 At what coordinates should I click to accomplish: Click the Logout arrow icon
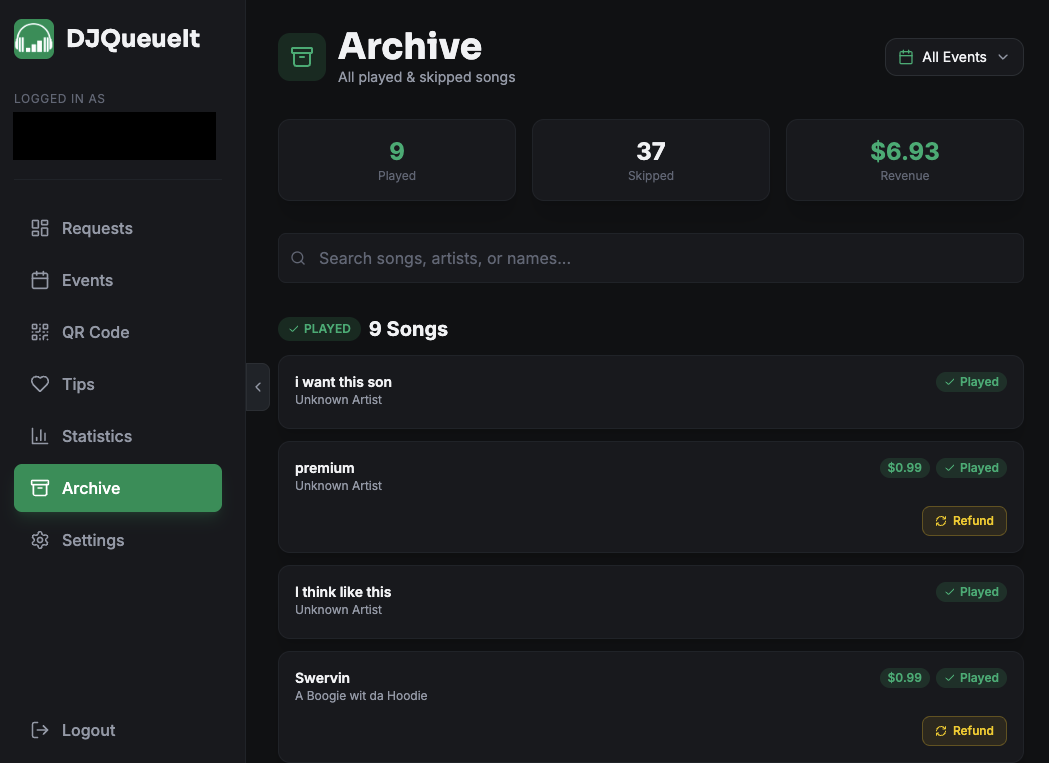40,730
